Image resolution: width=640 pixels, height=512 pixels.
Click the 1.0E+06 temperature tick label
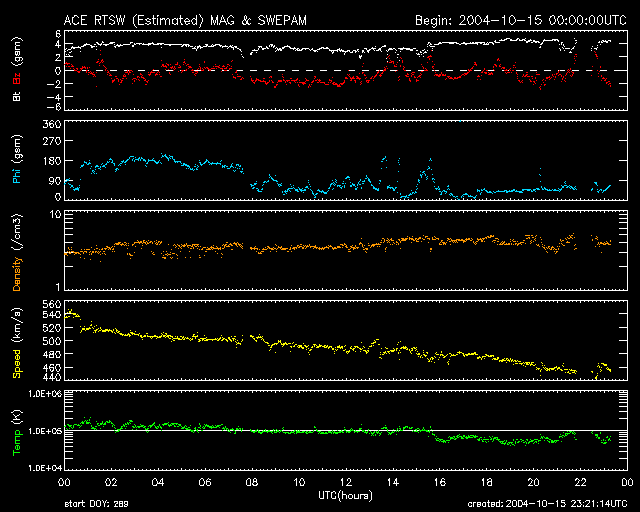pos(45,394)
